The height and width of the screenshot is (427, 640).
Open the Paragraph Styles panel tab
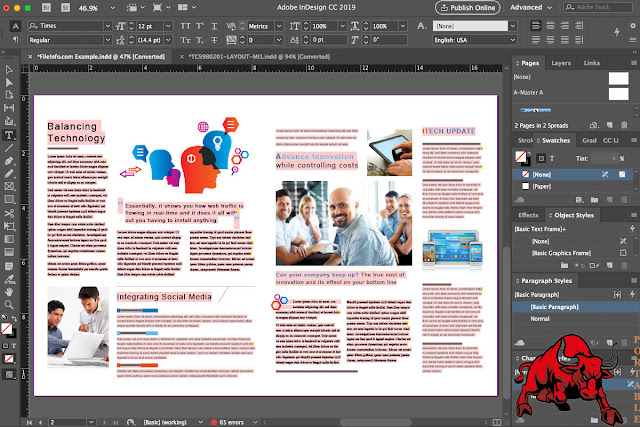(x=546, y=281)
